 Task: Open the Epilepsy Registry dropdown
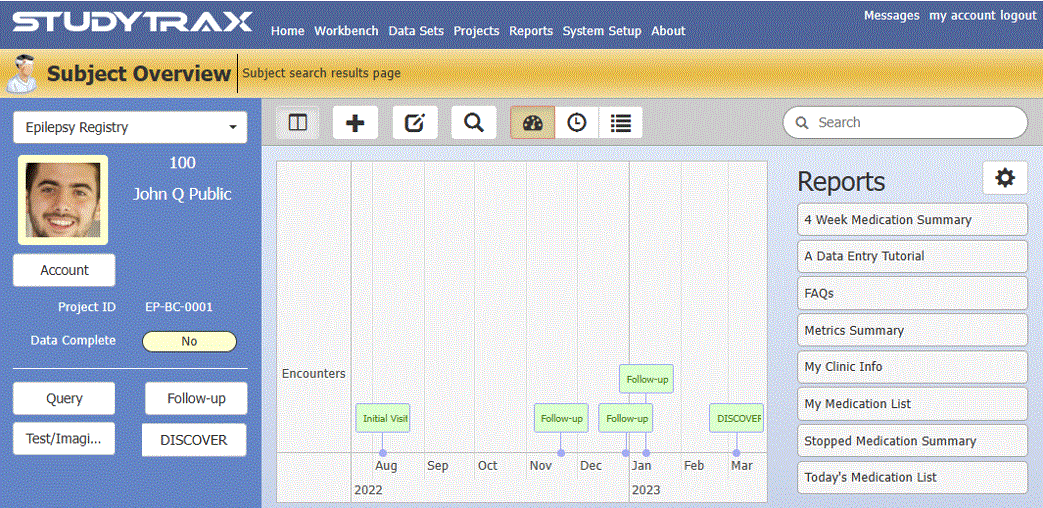130,127
